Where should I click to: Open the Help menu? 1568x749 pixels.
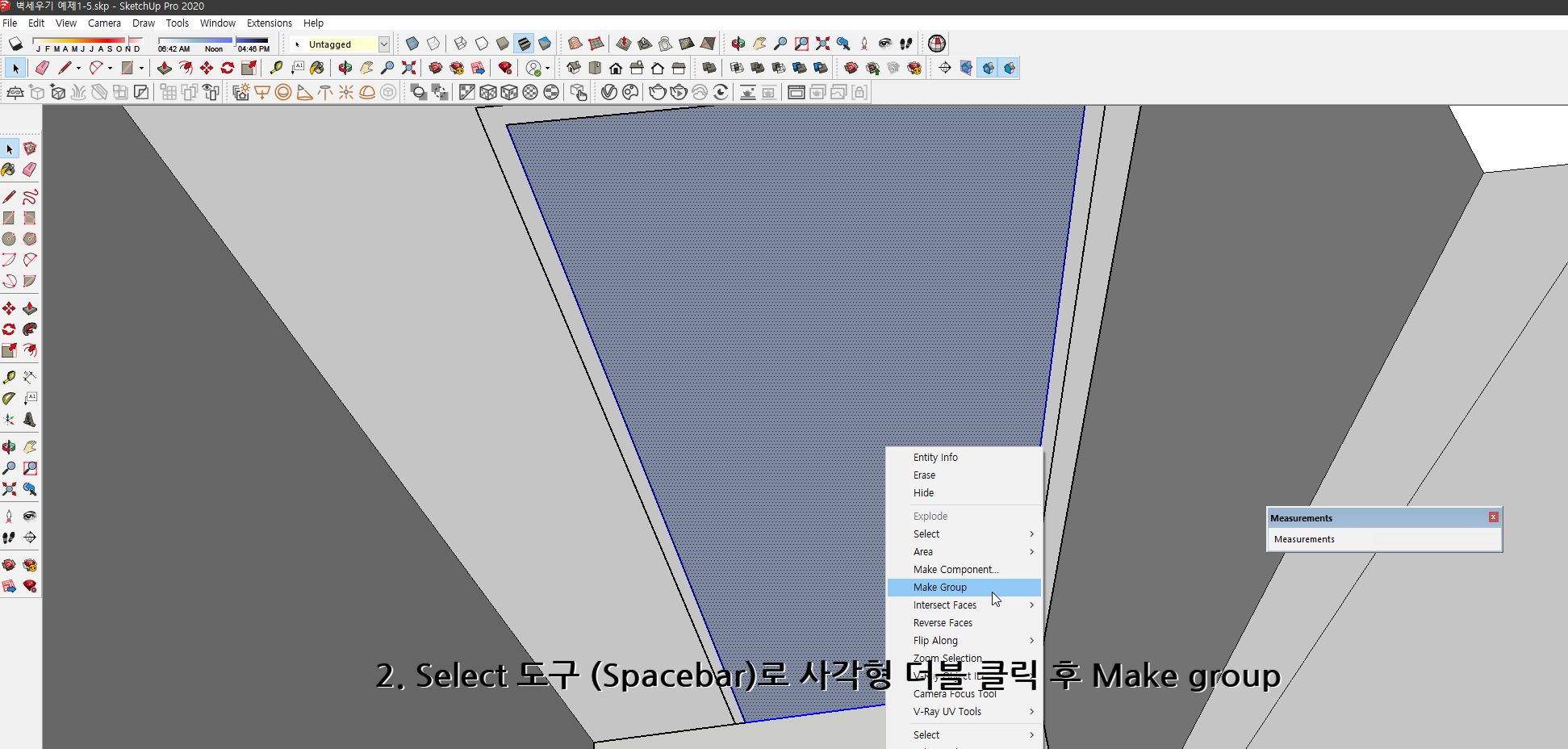coord(313,23)
